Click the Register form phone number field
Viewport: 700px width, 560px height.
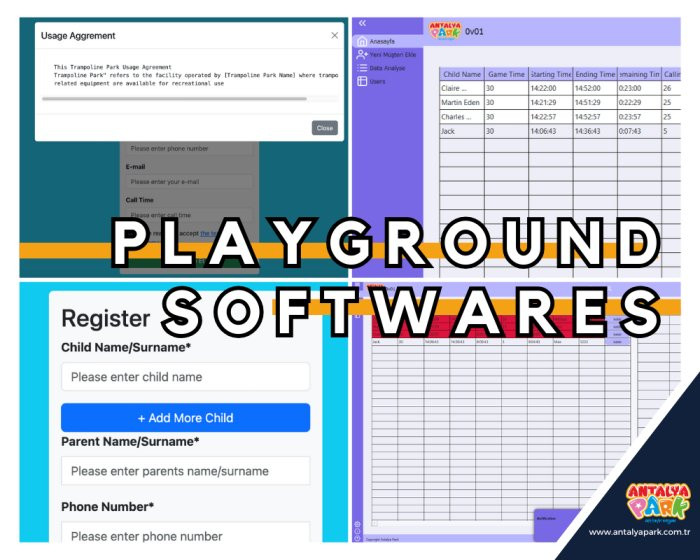point(185,531)
